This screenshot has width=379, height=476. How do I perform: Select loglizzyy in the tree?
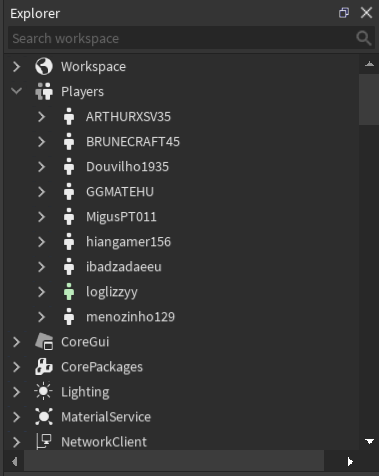tap(112, 292)
